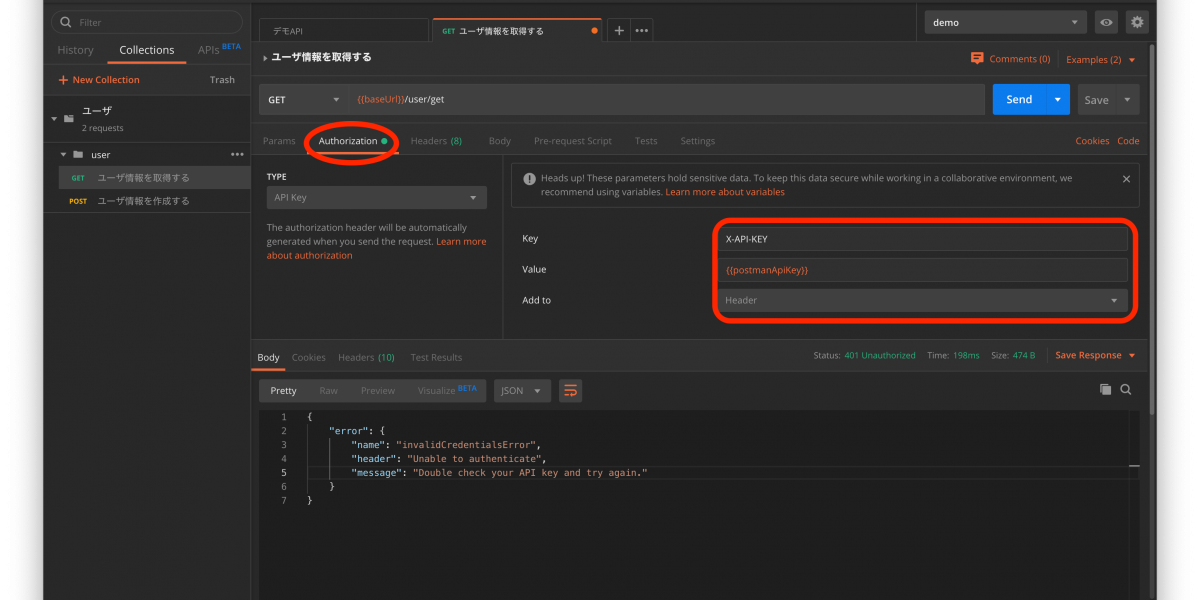The width and height of the screenshot is (1200, 600).
Task: Open the demo environment dropdown
Action: 1005,22
